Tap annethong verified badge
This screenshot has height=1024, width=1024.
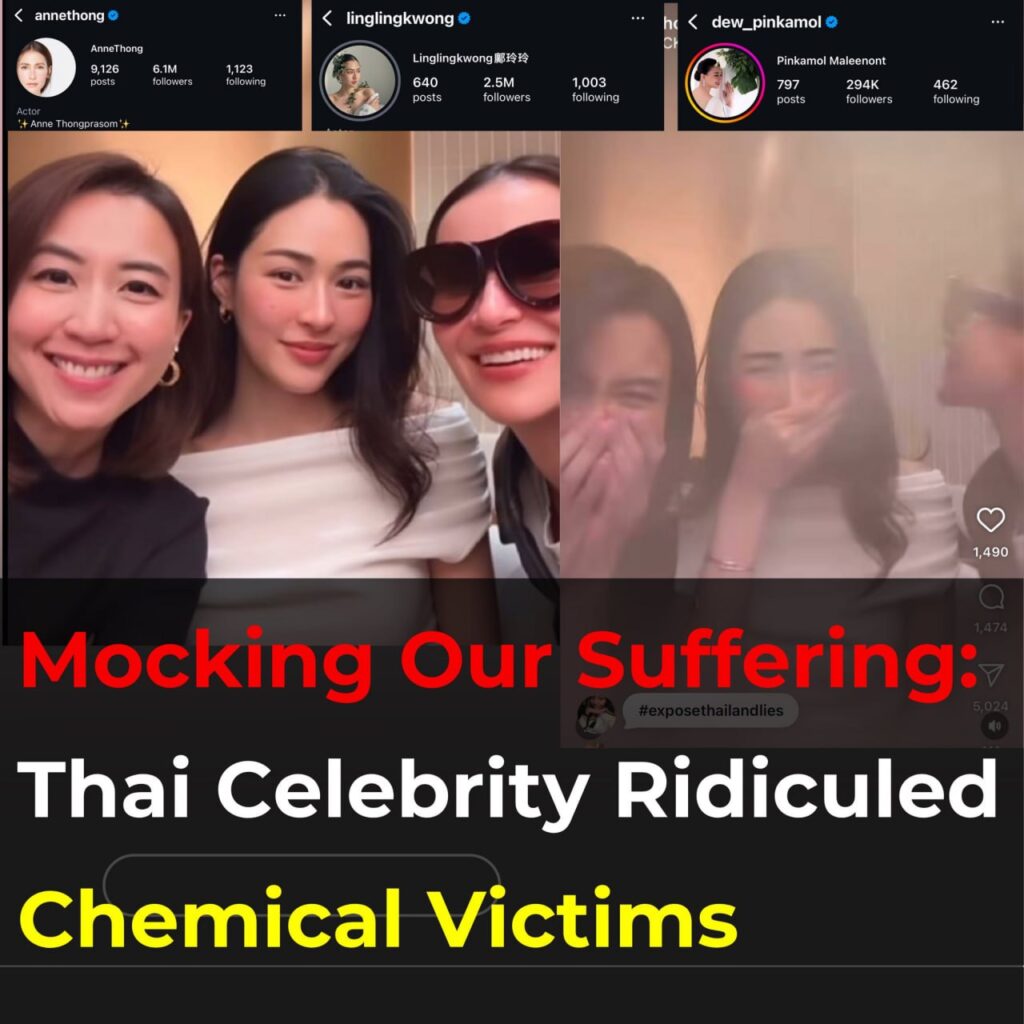113,15
